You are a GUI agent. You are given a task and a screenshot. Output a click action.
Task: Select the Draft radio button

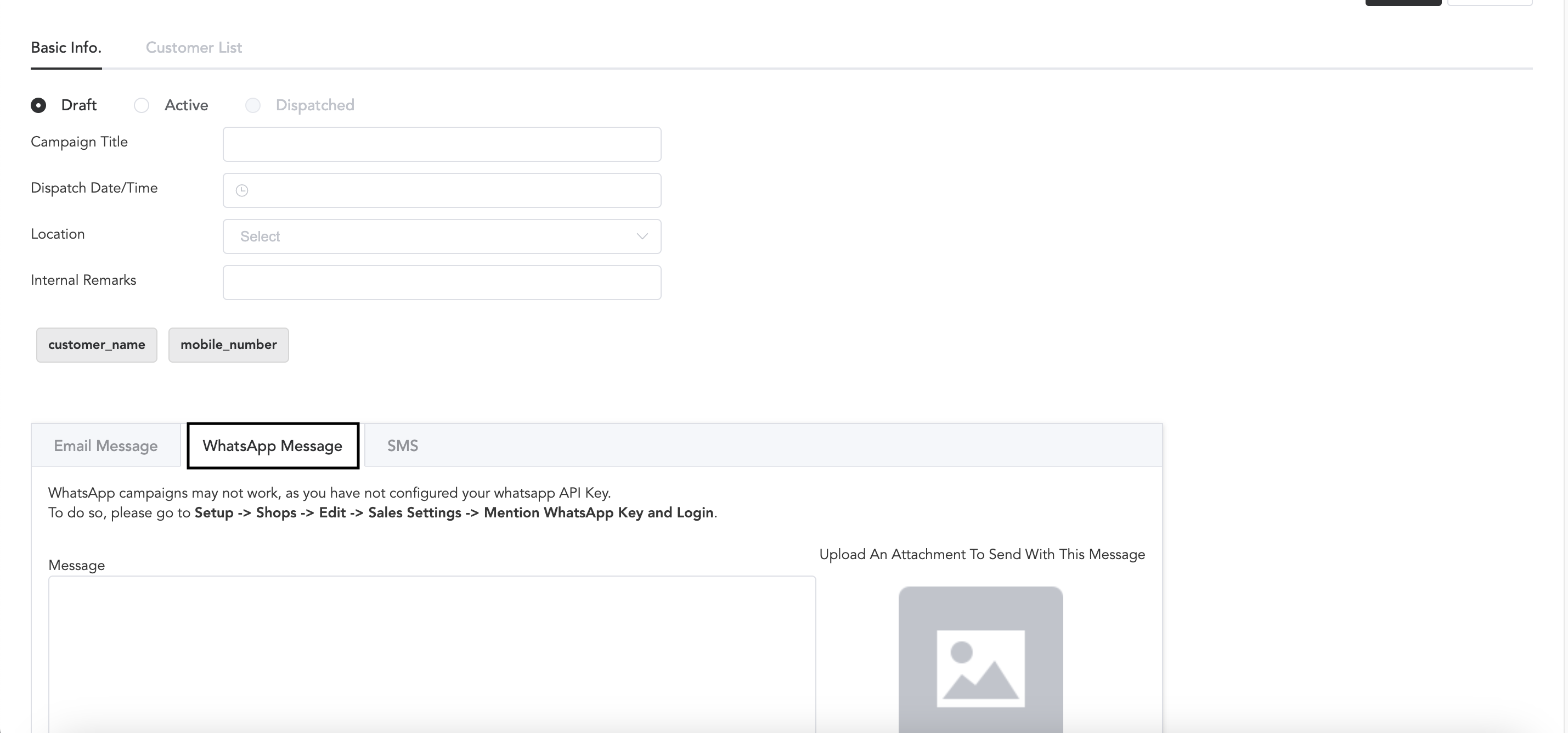pyautogui.click(x=38, y=105)
